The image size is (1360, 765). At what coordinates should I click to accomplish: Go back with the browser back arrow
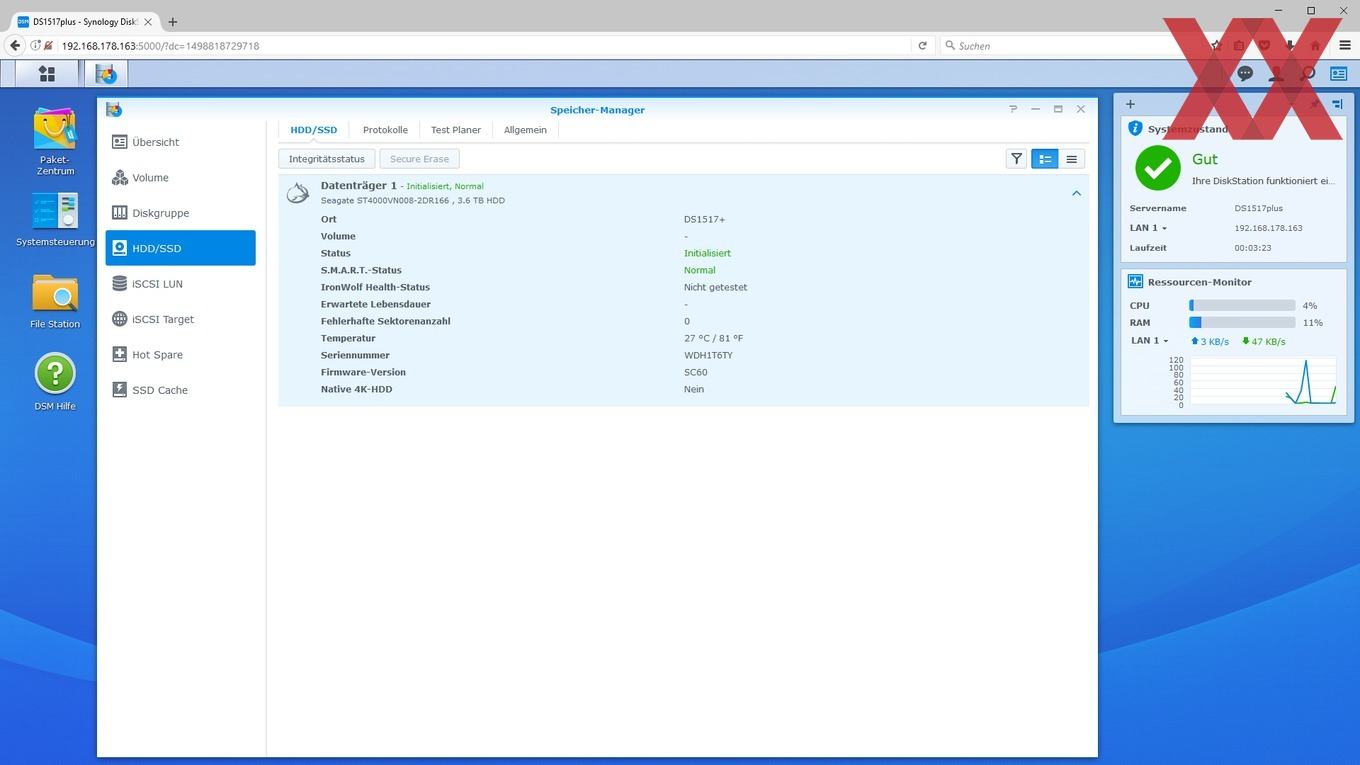tap(15, 45)
